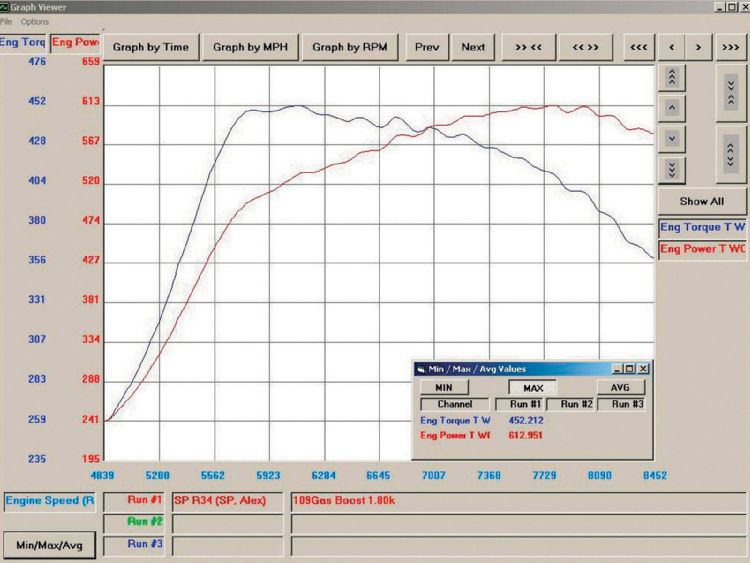The width and height of the screenshot is (750, 563).
Task: Toggle the MIN values button
Action: coord(444,387)
